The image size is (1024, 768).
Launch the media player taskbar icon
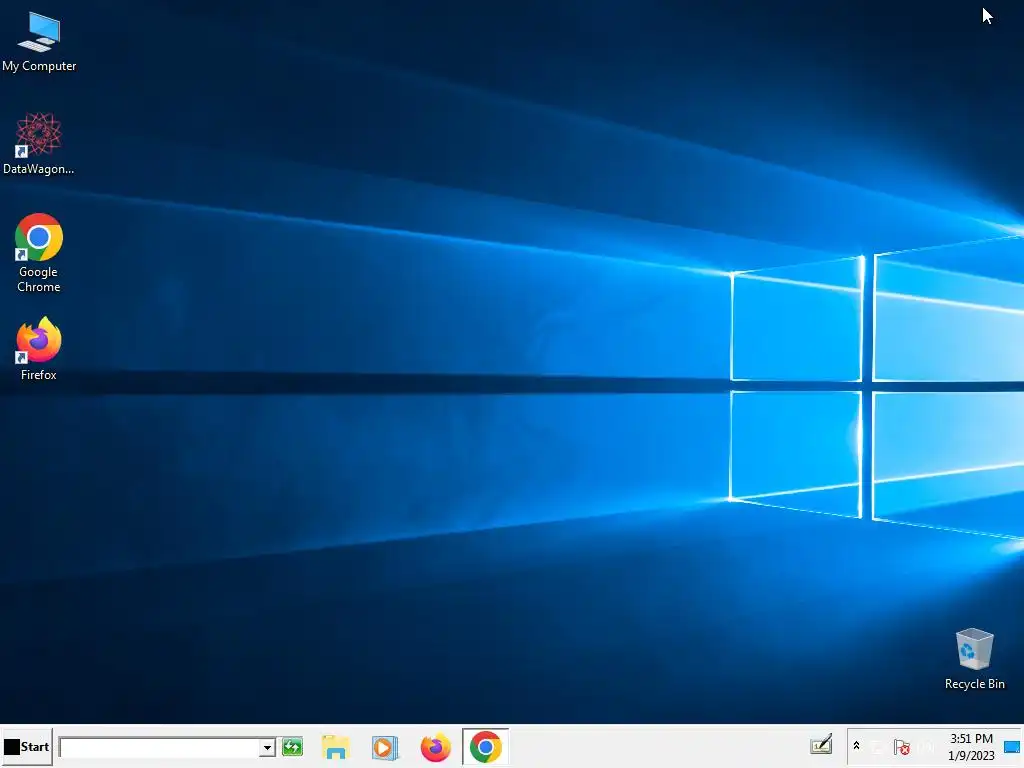point(385,747)
